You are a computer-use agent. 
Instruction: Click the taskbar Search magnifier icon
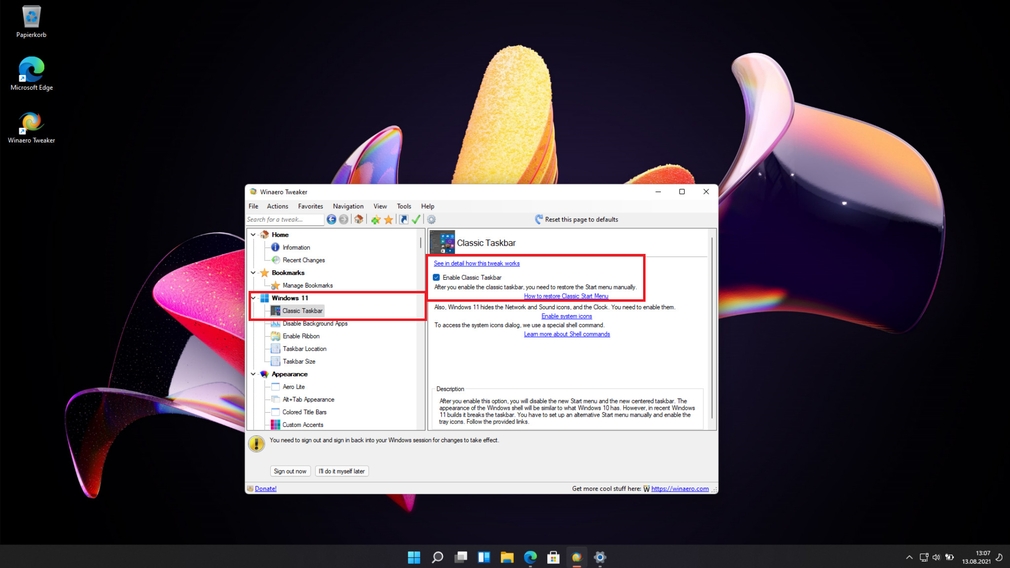(437, 557)
